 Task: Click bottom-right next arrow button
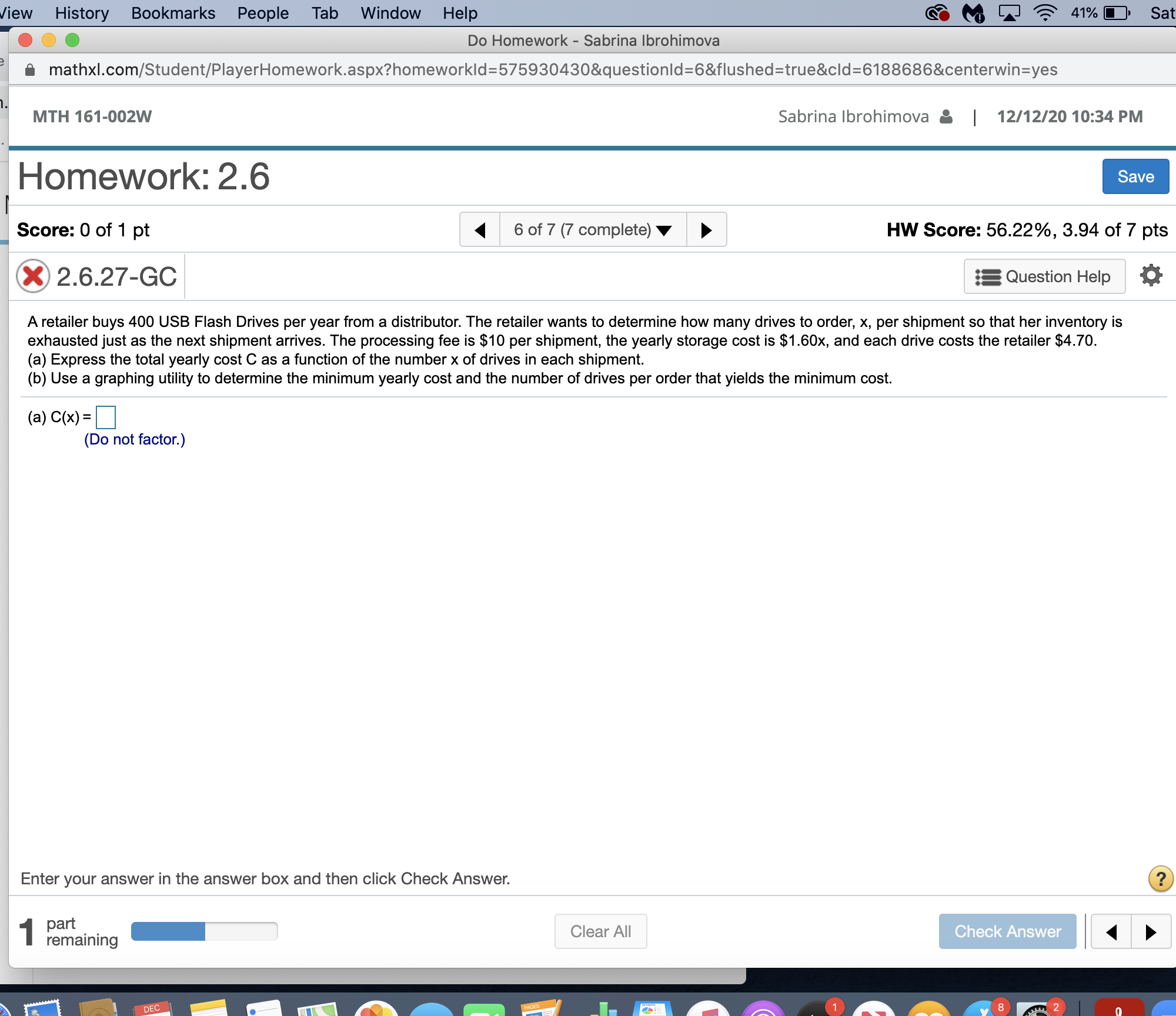[x=1151, y=932]
